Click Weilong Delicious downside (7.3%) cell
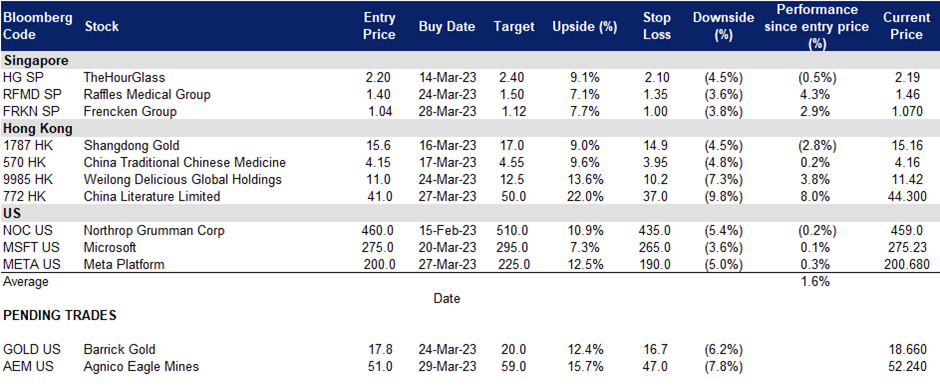This screenshot has width=940, height=392. point(724,179)
